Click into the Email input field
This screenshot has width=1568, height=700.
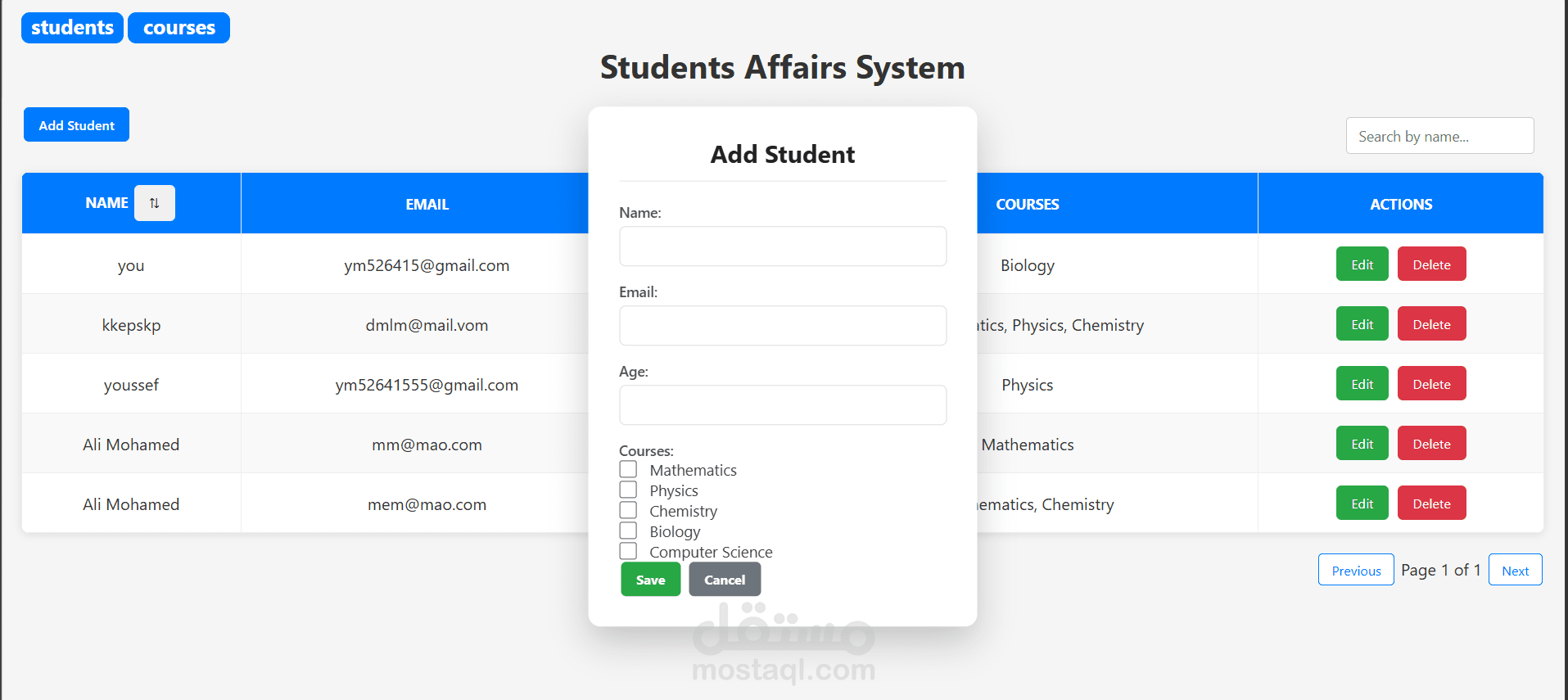(x=782, y=326)
